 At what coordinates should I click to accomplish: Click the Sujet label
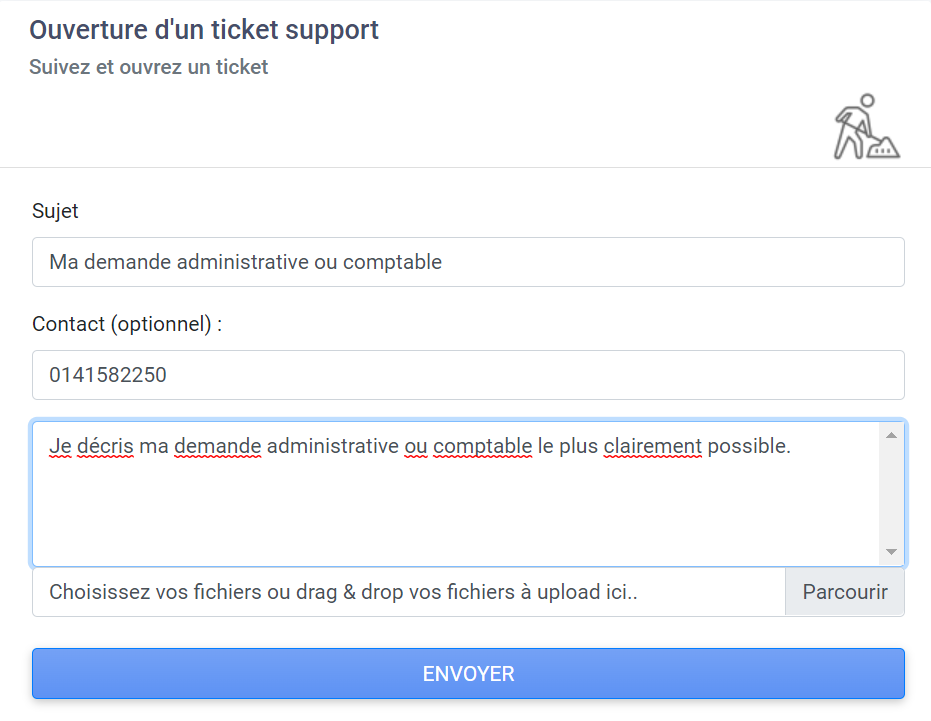(x=55, y=211)
